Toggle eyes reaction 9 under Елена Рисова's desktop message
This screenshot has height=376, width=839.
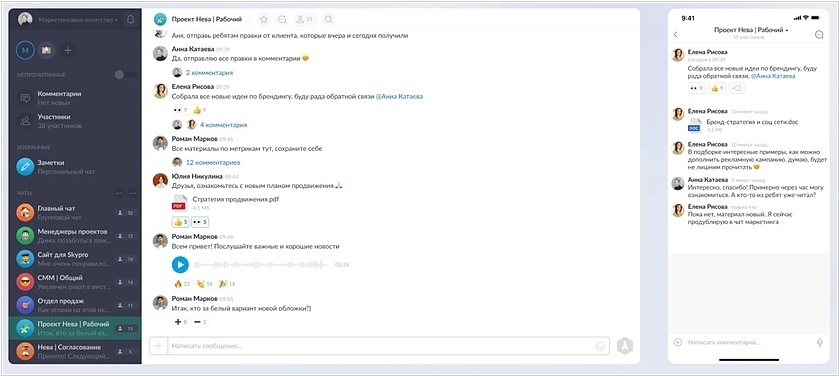[x=180, y=110]
